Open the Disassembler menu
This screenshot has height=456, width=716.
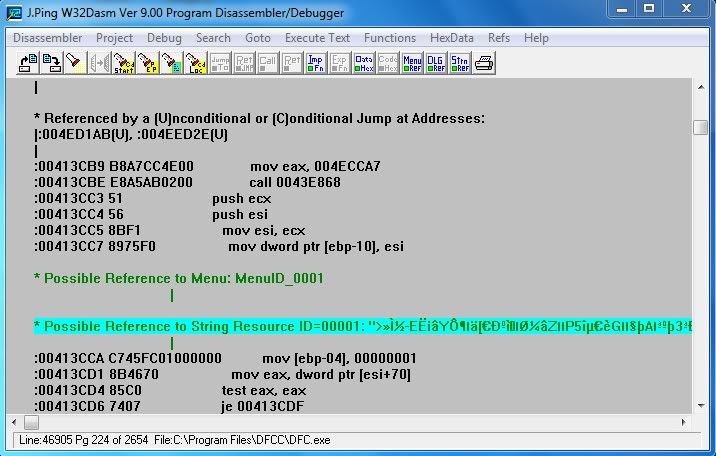pyautogui.click(x=47, y=38)
